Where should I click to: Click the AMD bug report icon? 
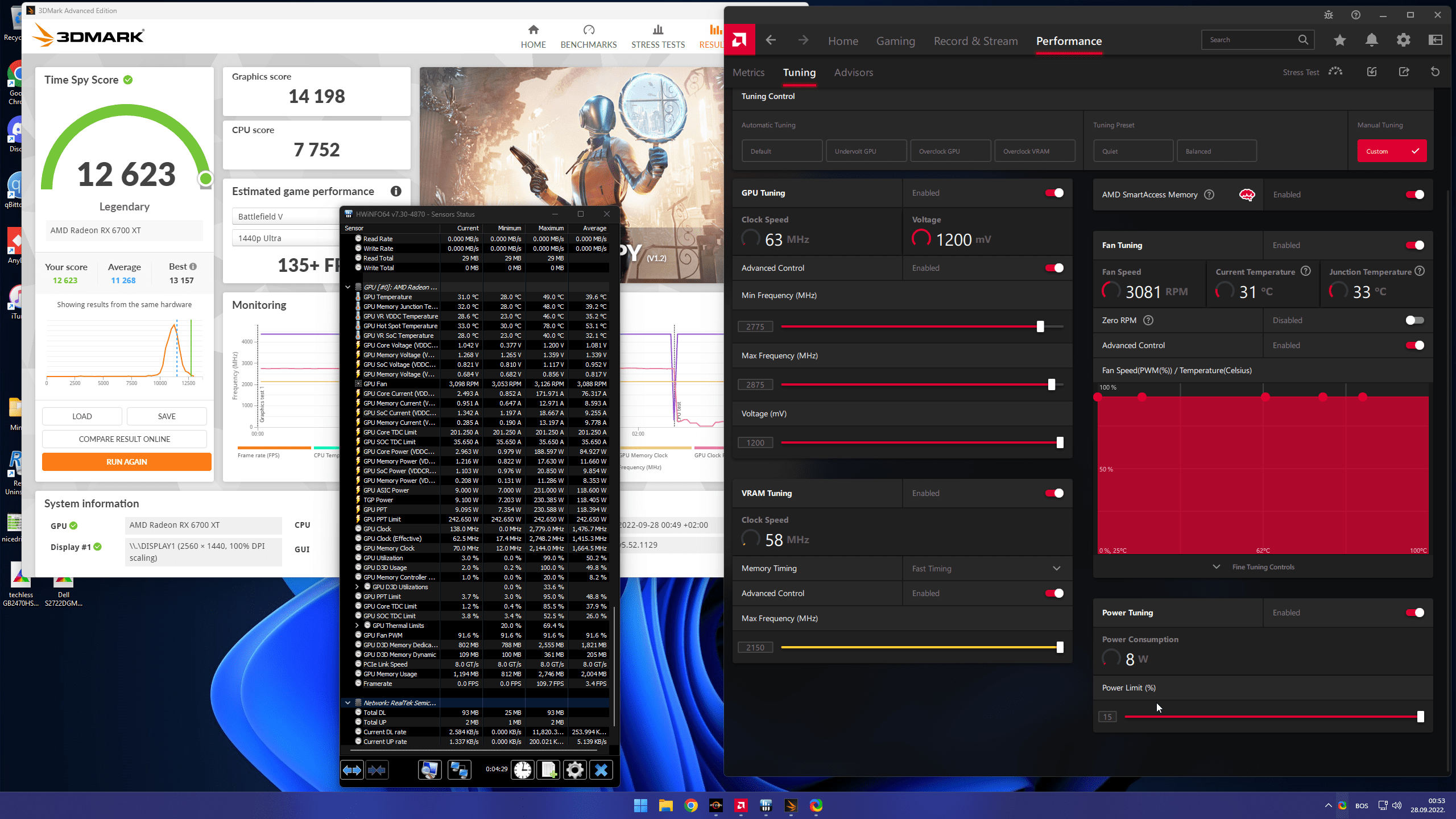pyautogui.click(x=1328, y=15)
